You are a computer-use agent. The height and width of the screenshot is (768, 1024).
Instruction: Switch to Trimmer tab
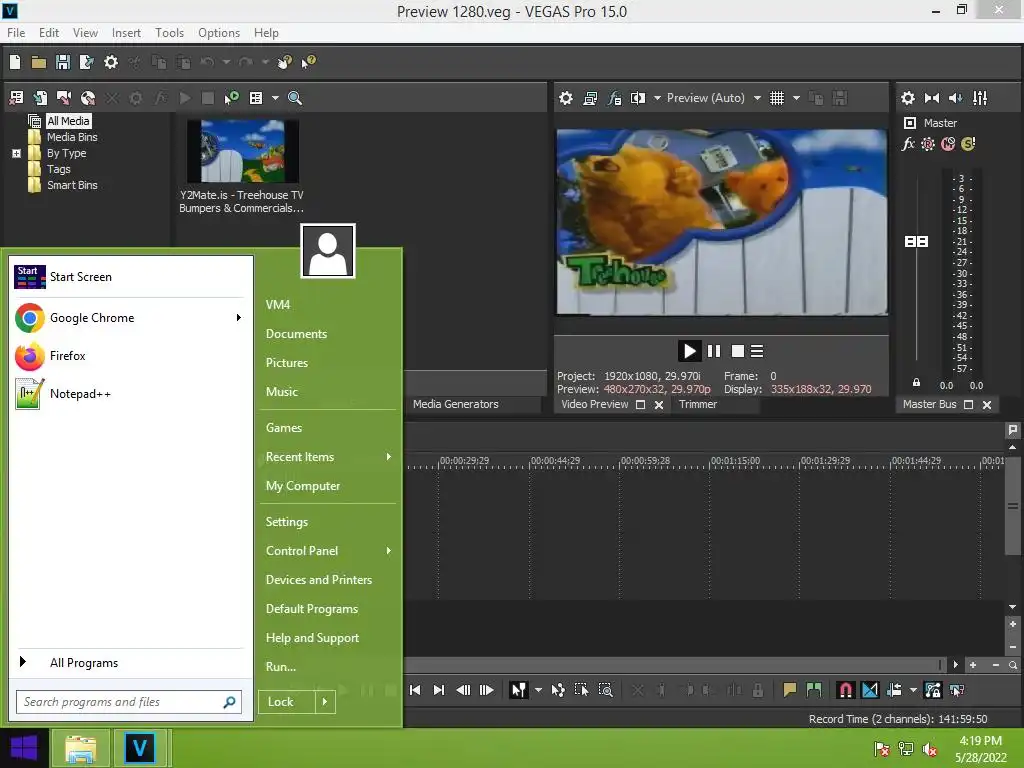point(697,404)
